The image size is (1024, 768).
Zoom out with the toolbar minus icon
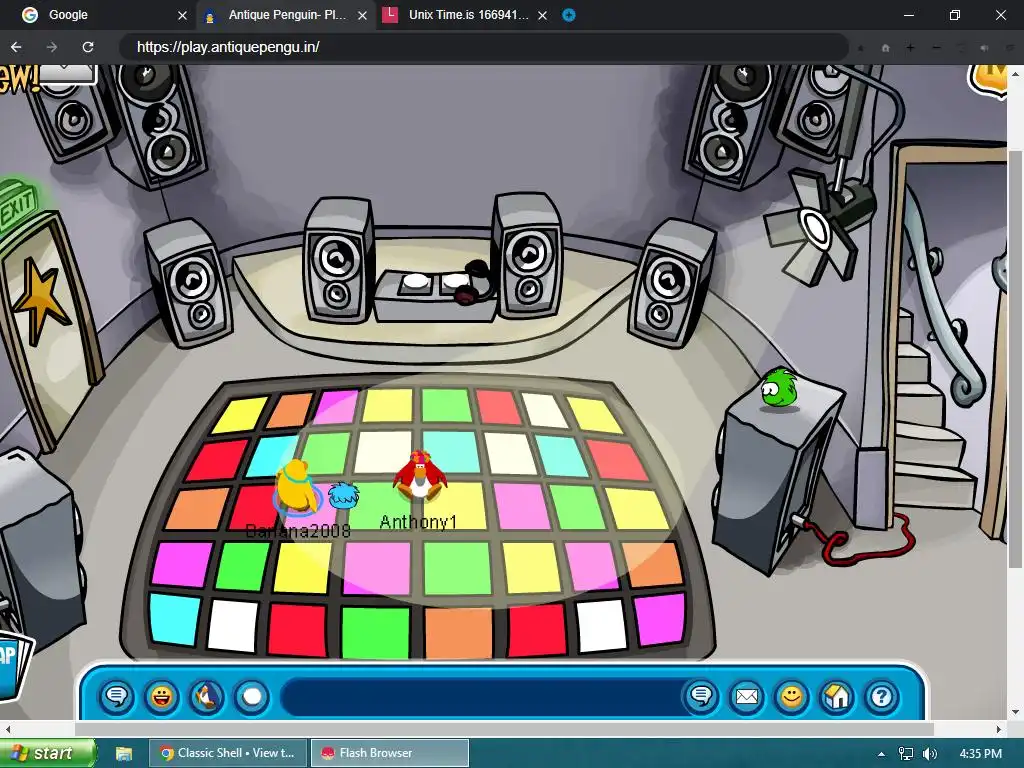click(x=936, y=48)
